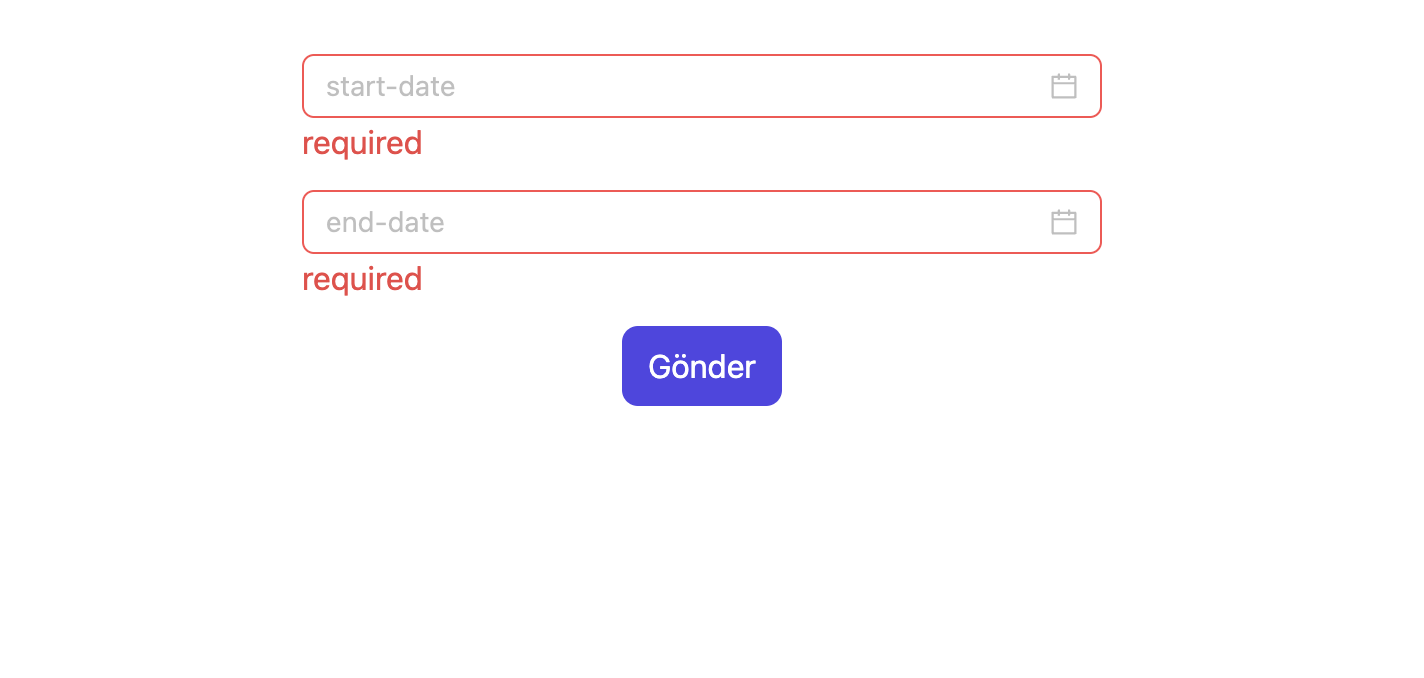Click the calendar icon beside start-date field

tap(1063, 86)
